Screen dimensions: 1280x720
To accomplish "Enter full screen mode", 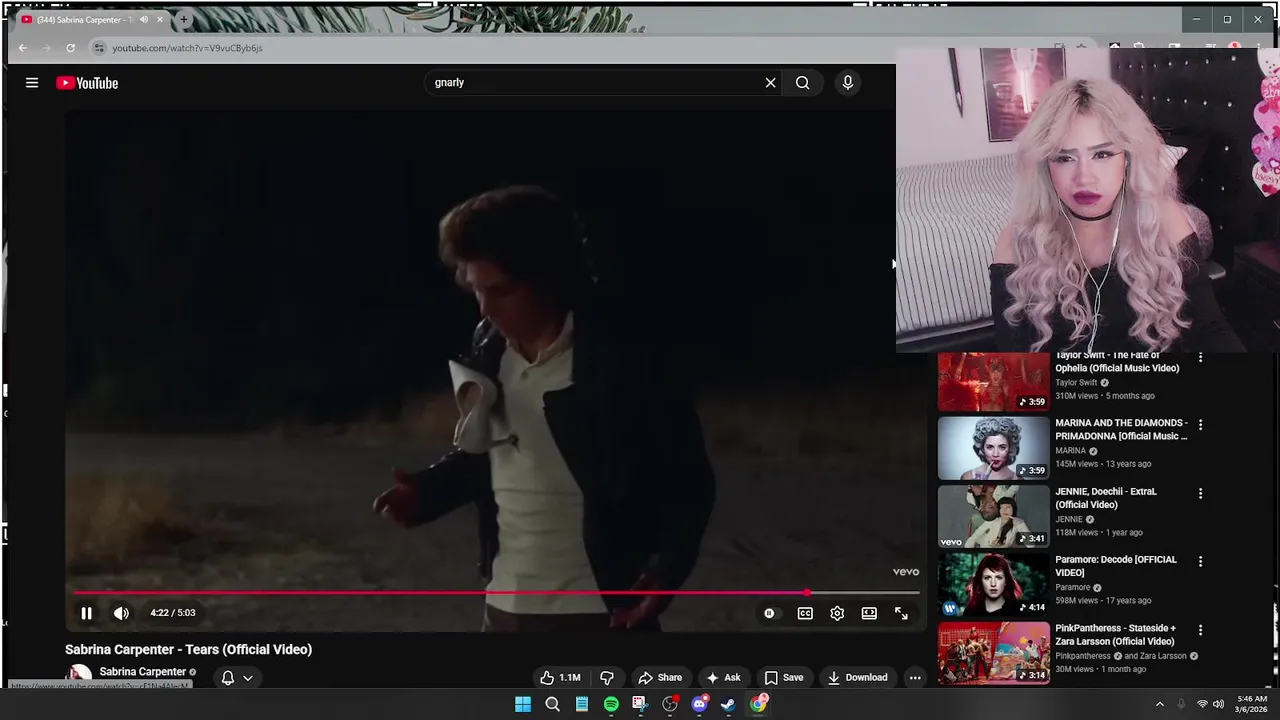I will click(901, 613).
